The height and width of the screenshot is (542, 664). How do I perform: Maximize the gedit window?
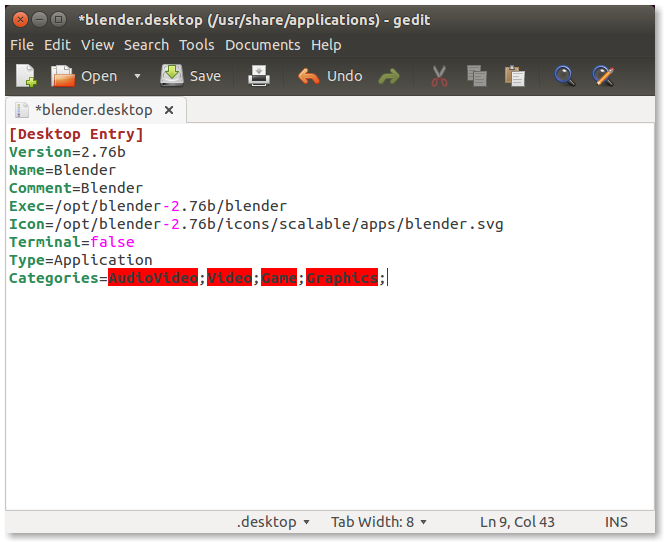(58, 19)
